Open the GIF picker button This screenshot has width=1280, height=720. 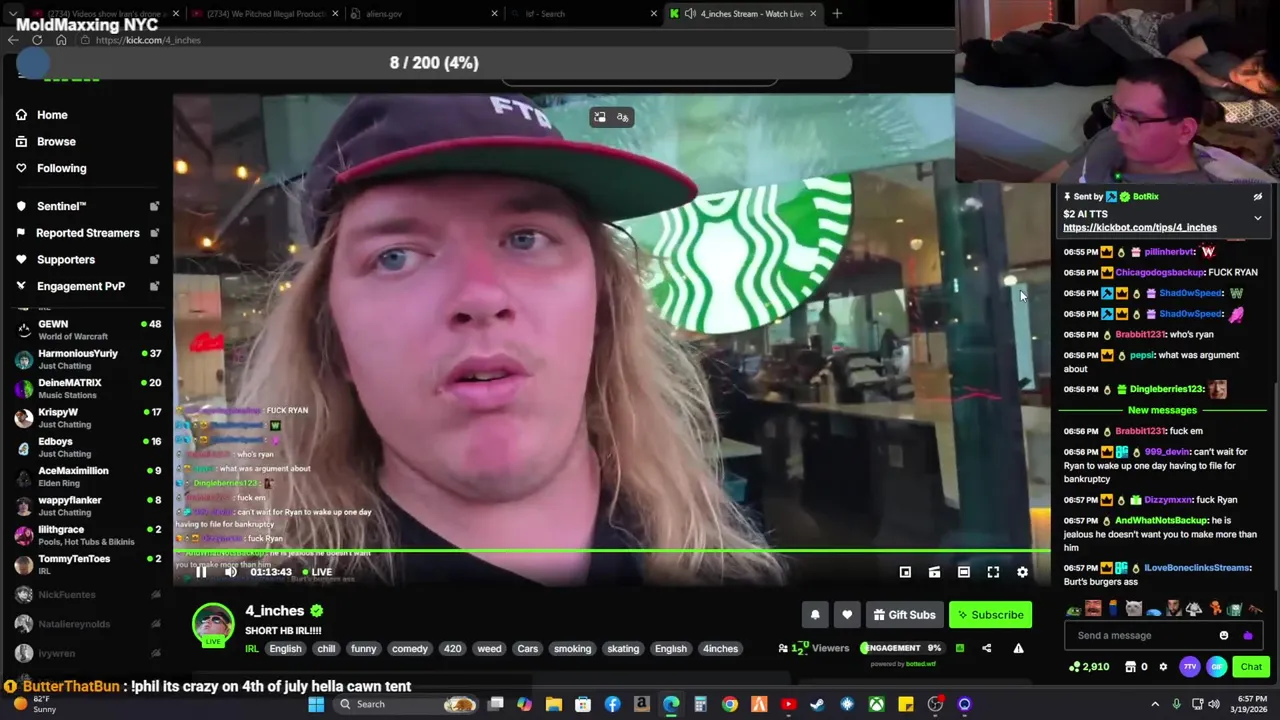click(1216, 667)
